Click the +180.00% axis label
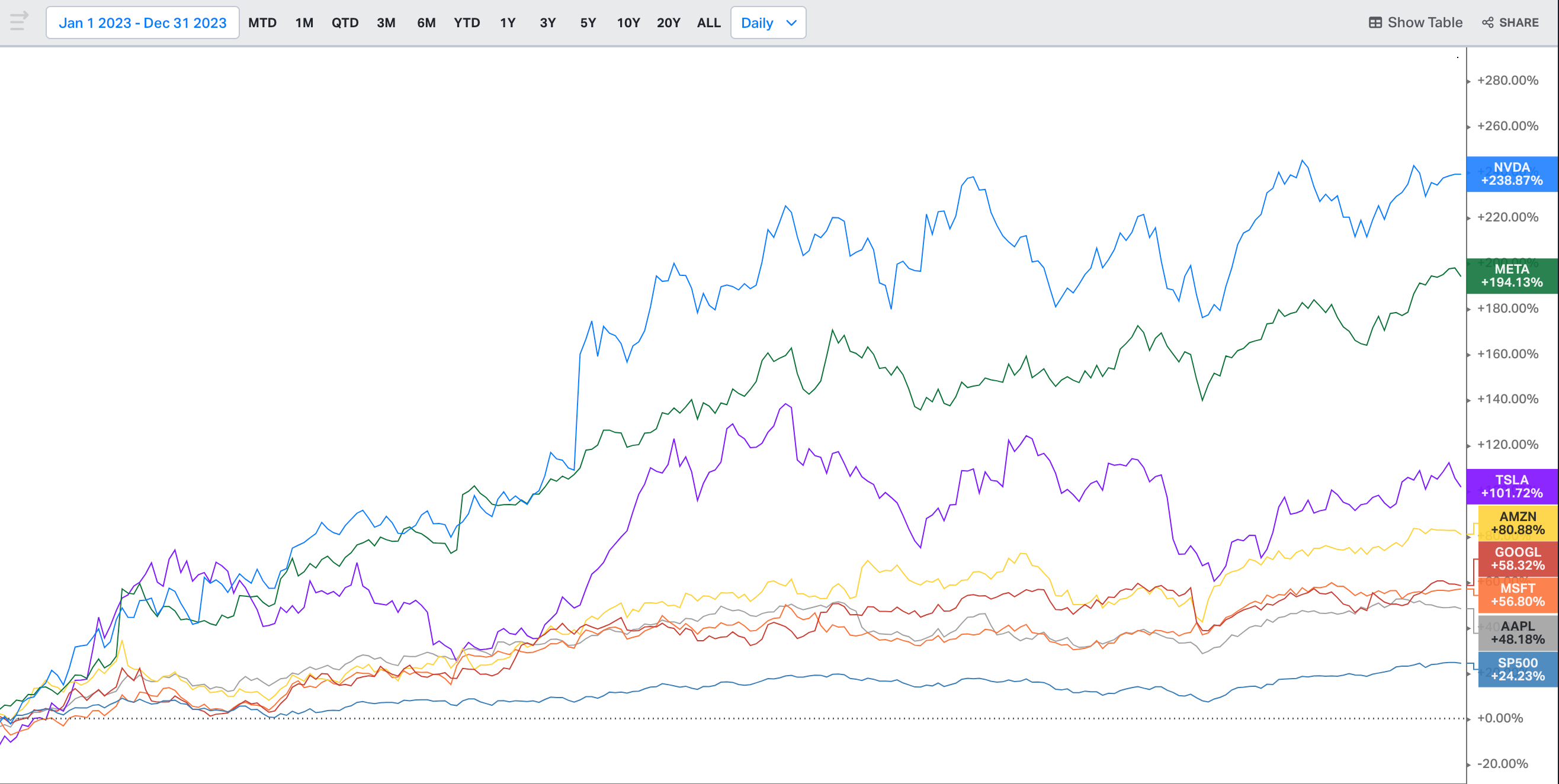Screen dimensions: 1559x784 tap(1507, 309)
